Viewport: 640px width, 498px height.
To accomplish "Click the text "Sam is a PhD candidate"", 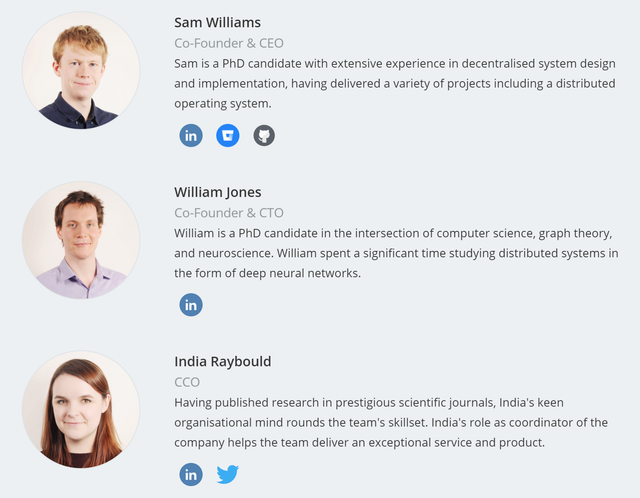I will tap(242, 63).
